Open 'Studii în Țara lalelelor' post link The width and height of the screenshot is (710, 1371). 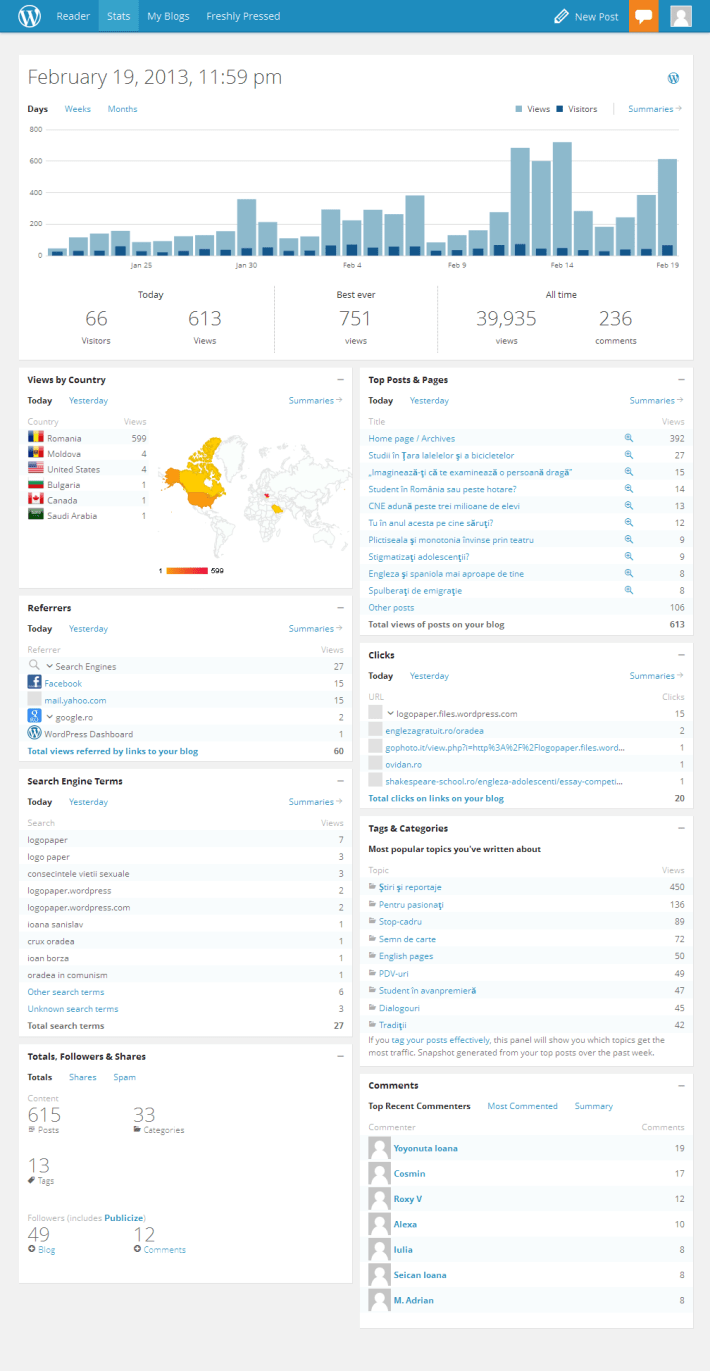(x=441, y=455)
